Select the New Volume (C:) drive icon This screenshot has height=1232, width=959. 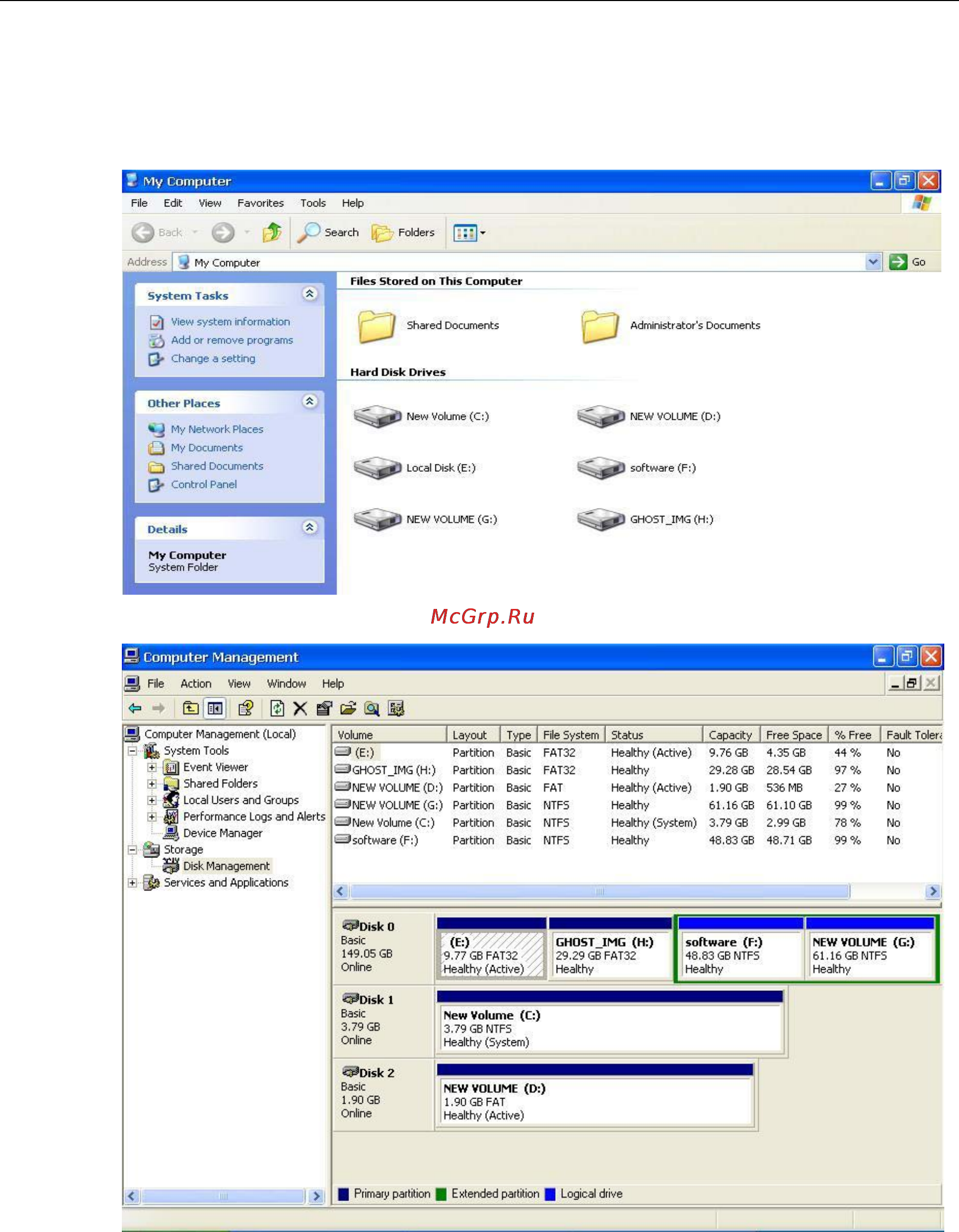[377, 417]
